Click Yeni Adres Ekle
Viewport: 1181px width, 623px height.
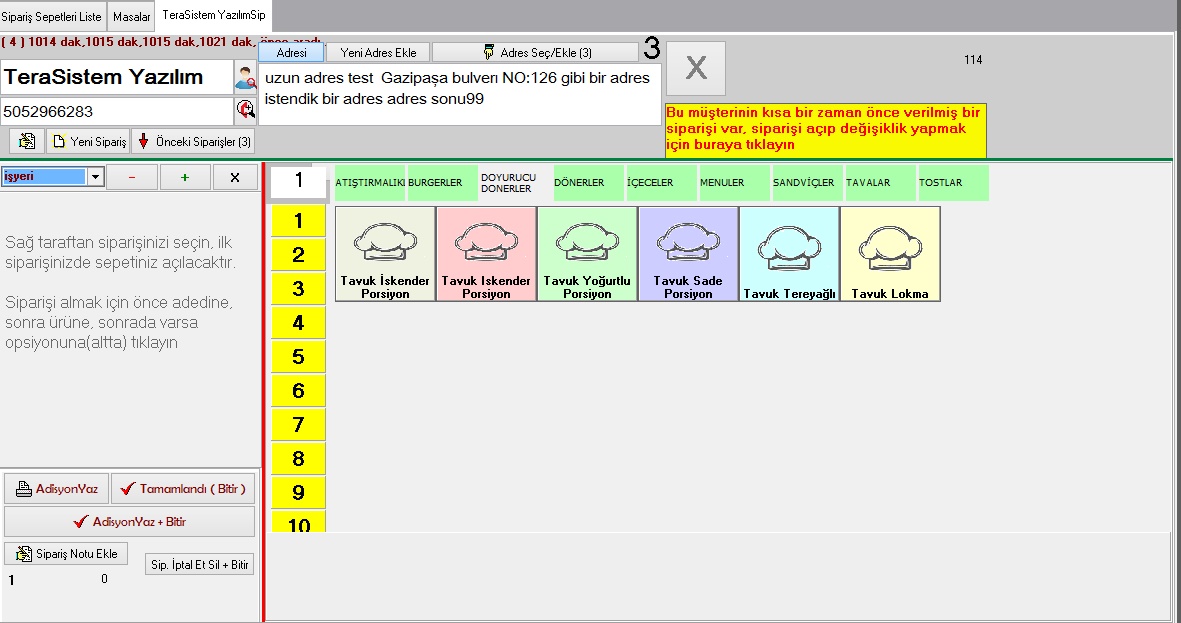(378, 52)
